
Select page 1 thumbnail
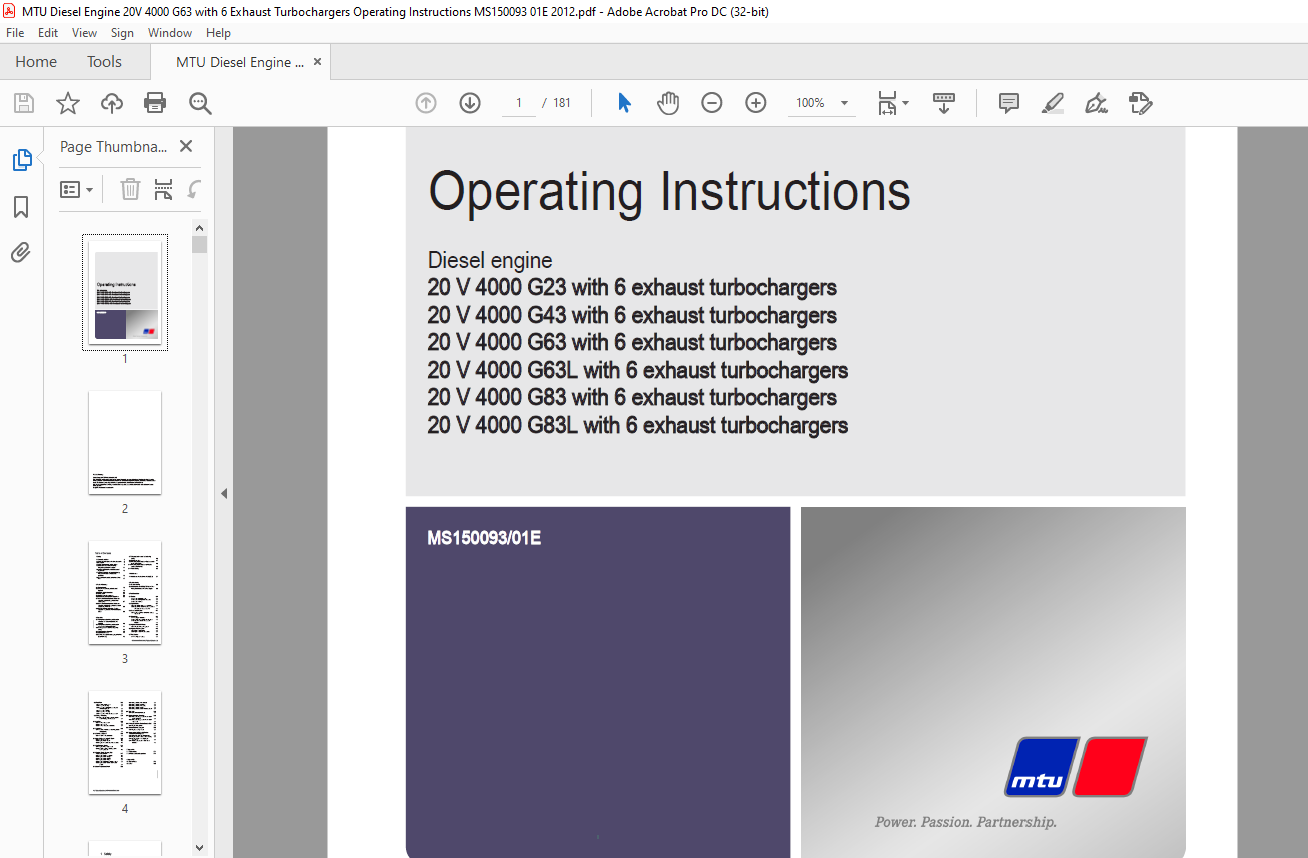[x=125, y=293]
